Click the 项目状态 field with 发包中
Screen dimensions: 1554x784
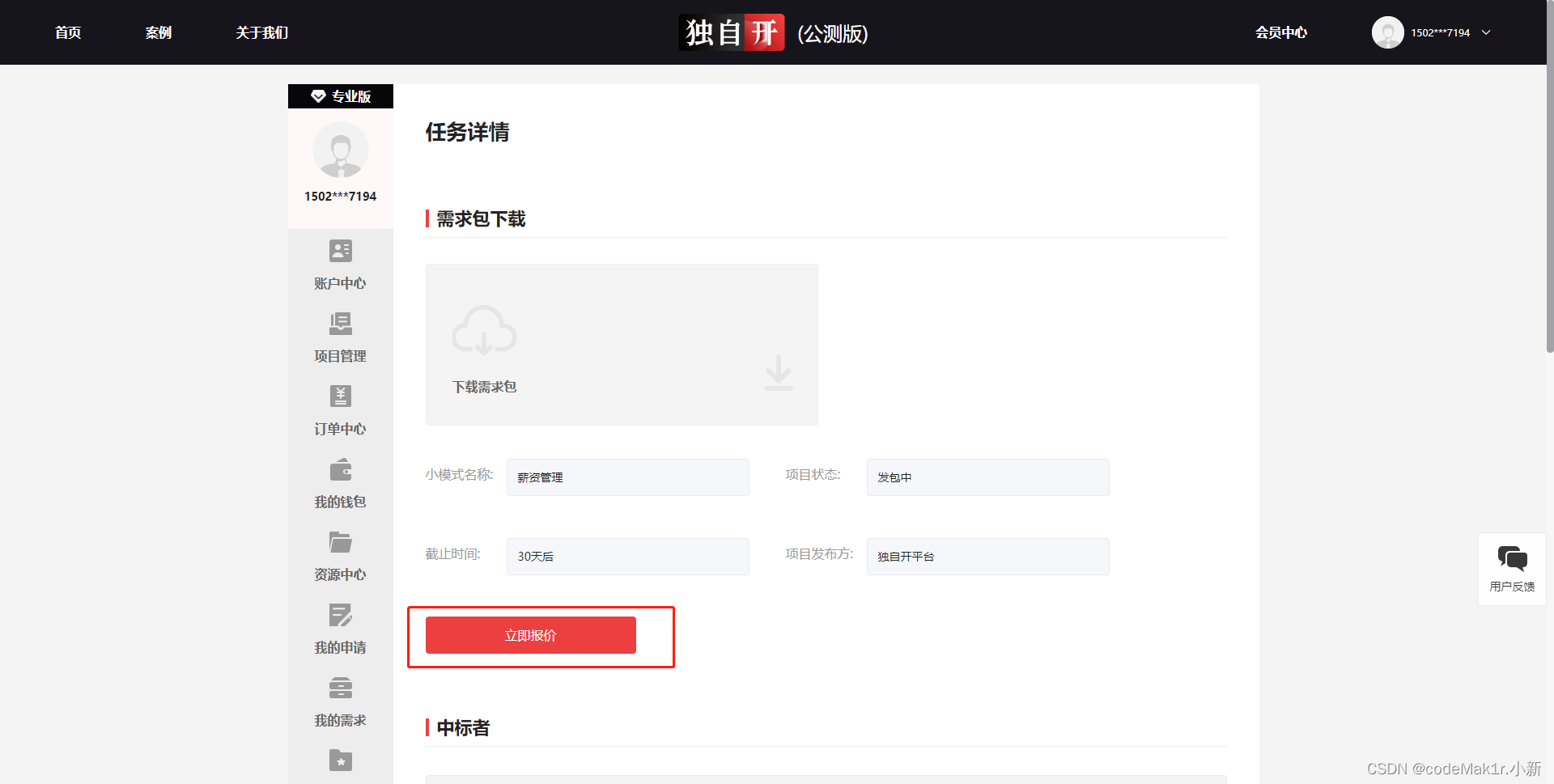coord(988,477)
